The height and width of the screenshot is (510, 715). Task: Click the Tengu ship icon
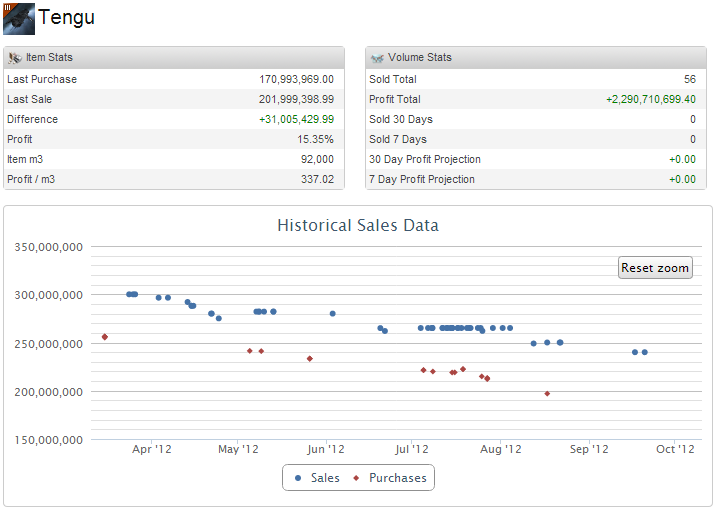coord(19,18)
